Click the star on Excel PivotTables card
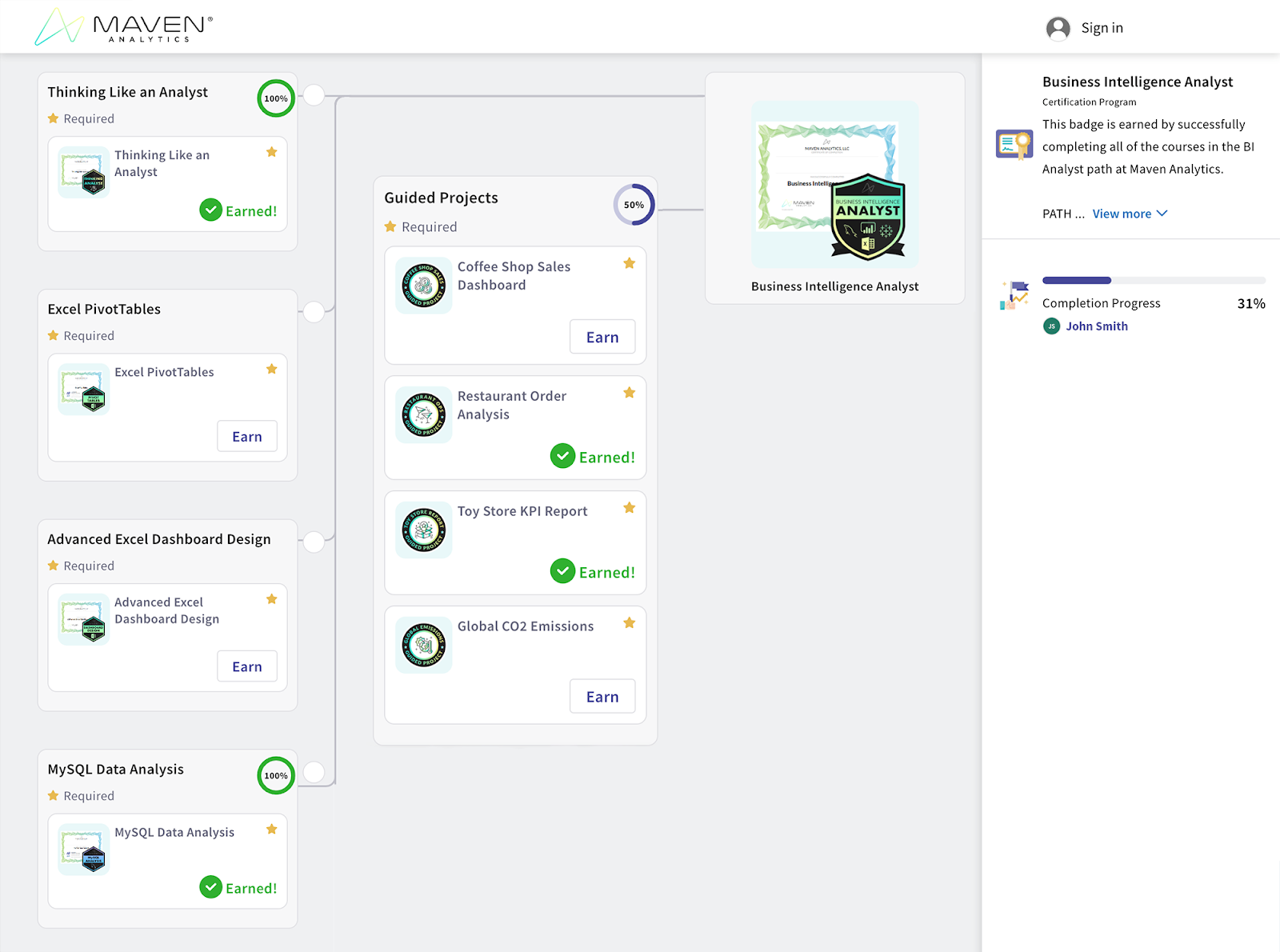The image size is (1280, 952). click(272, 369)
